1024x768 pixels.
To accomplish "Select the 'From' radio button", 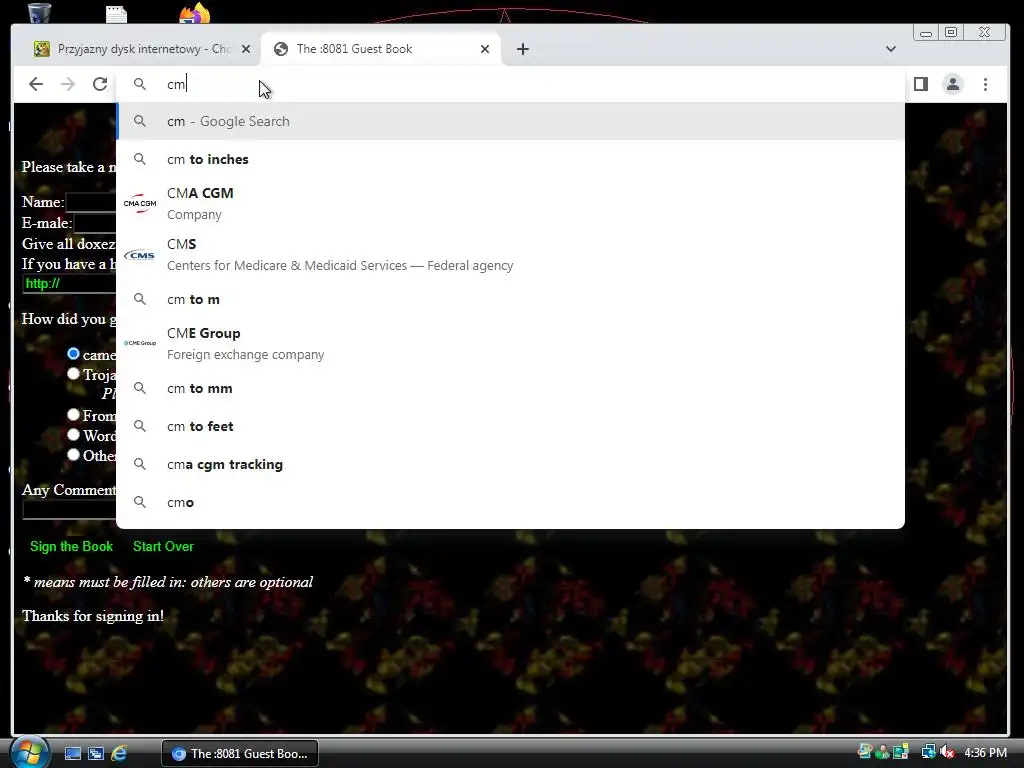I will tap(73, 415).
